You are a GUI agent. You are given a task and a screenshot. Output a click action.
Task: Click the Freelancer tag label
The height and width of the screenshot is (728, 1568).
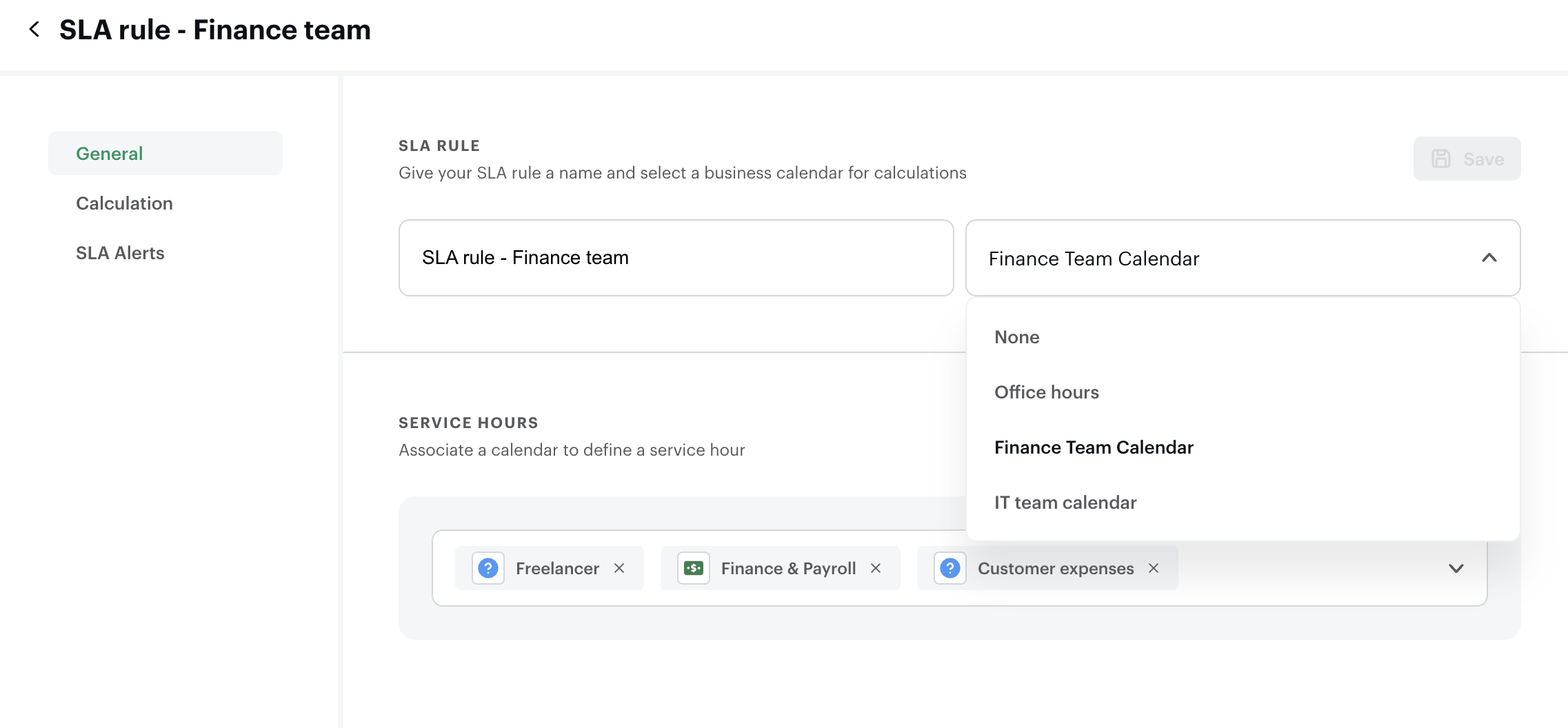pos(557,568)
